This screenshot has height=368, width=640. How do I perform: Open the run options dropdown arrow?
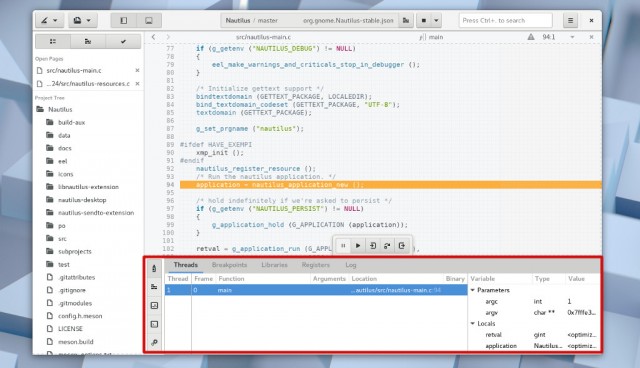pyautogui.click(x=436, y=20)
